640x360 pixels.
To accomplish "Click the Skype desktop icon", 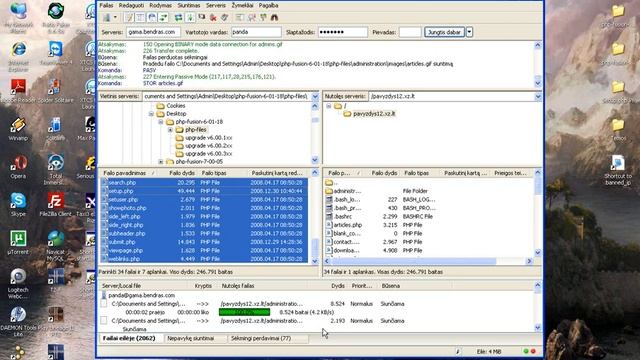I will [x=18, y=205].
